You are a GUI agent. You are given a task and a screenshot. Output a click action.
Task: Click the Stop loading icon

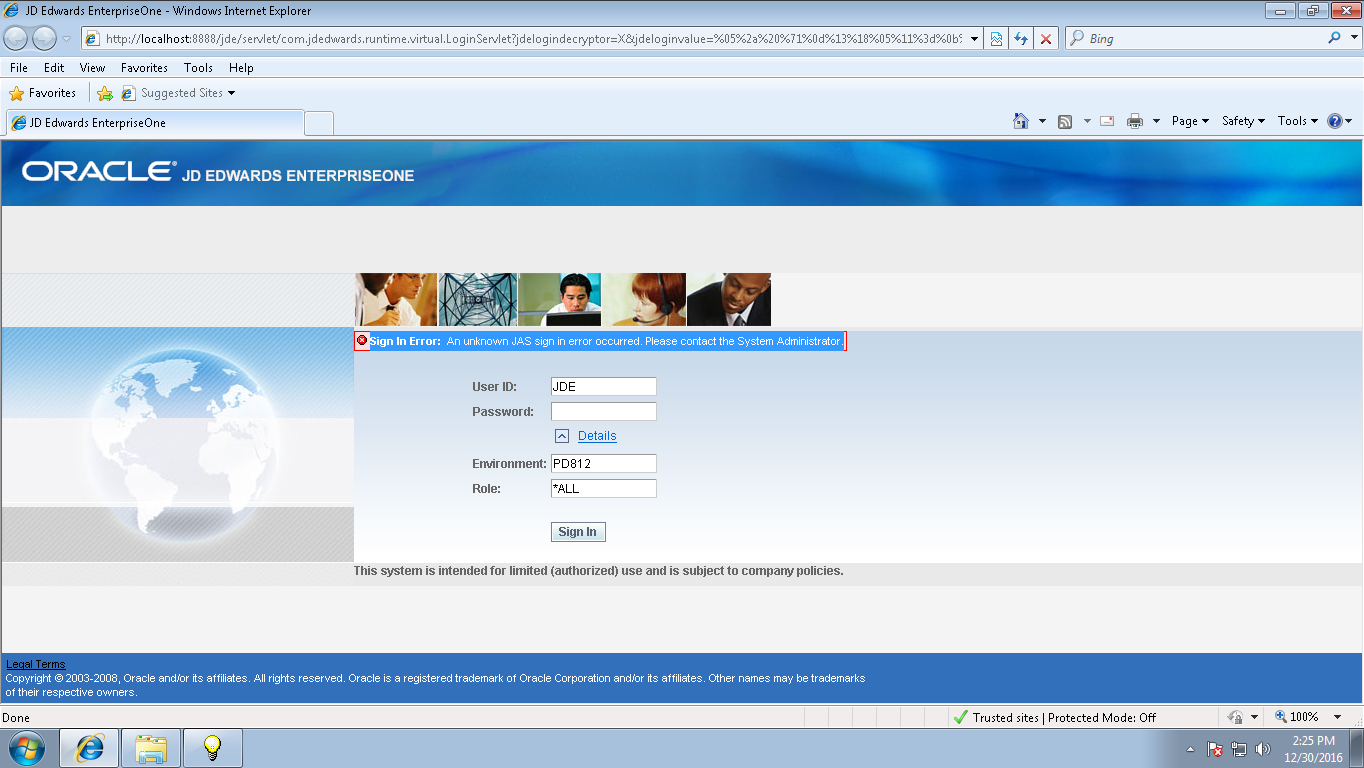1046,38
